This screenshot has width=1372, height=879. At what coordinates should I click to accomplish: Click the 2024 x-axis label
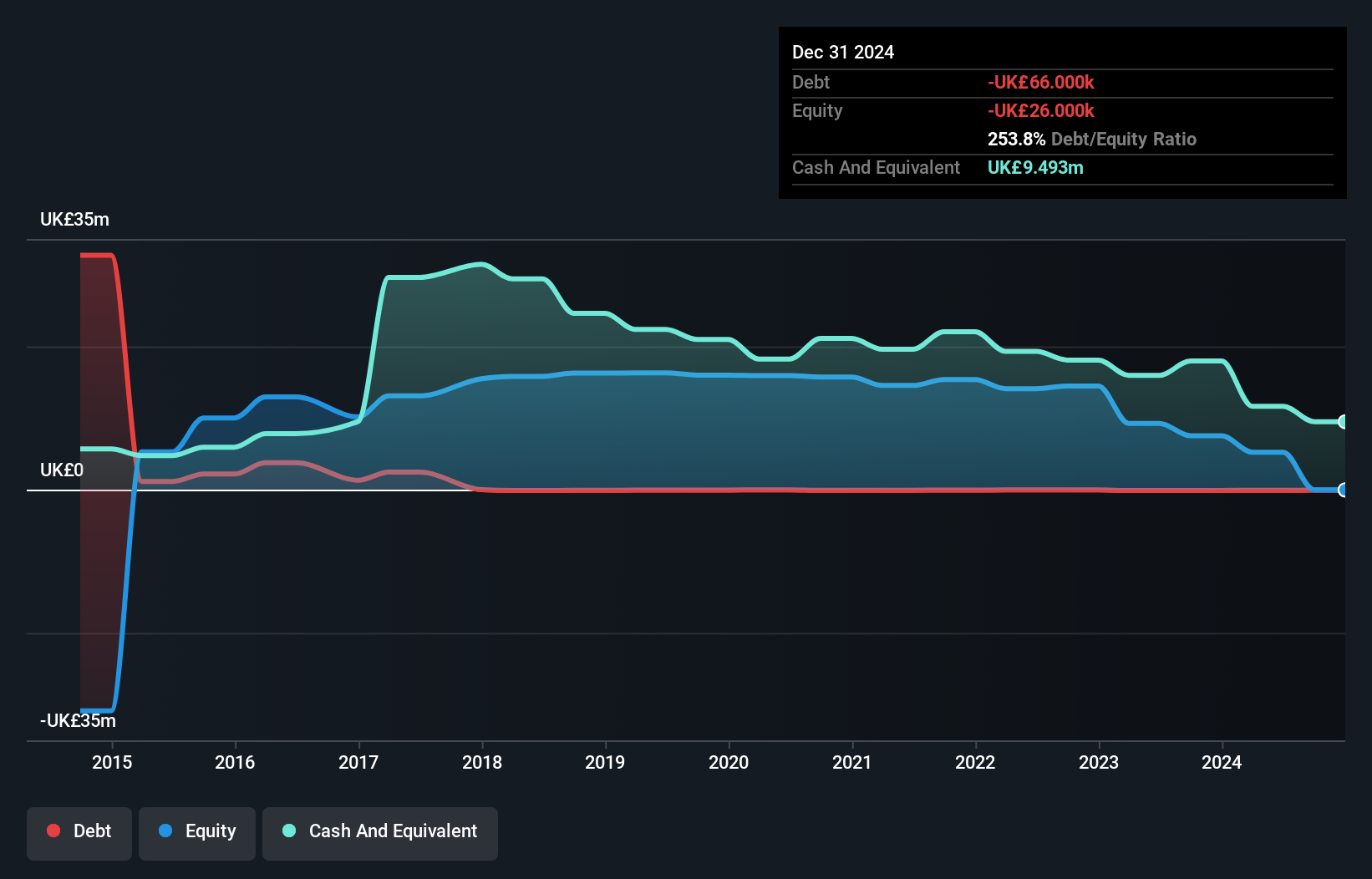click(1222, 762)
